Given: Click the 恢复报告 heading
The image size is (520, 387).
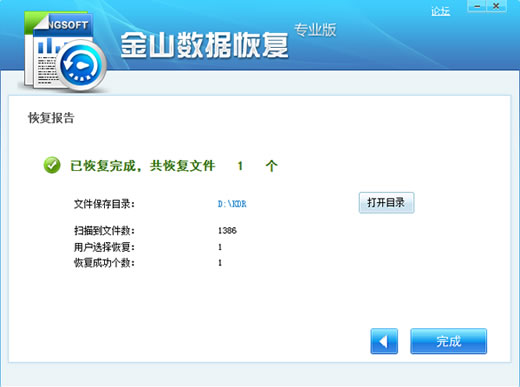Looking at the screenshot, I should point(51,118).
